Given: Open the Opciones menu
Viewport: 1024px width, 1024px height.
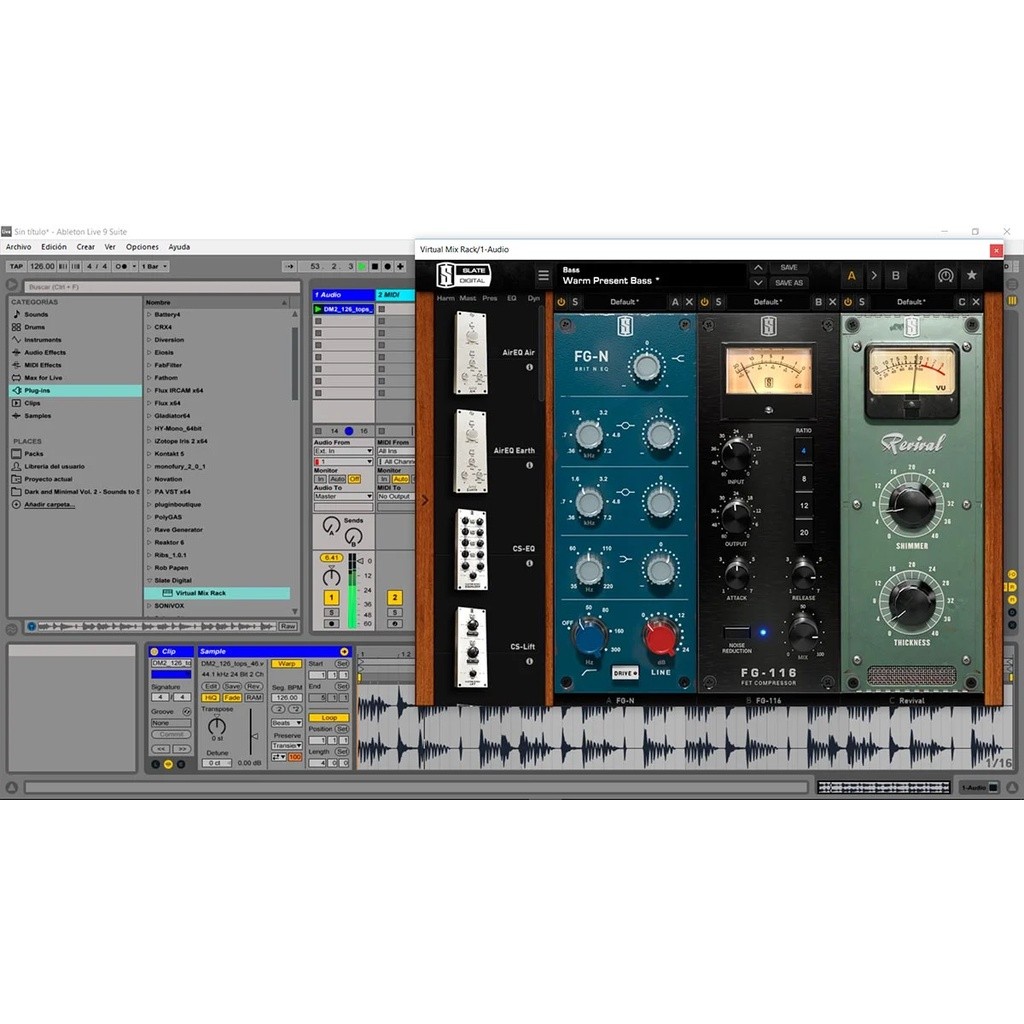Looking at the screenshot, I should point(142,247).
